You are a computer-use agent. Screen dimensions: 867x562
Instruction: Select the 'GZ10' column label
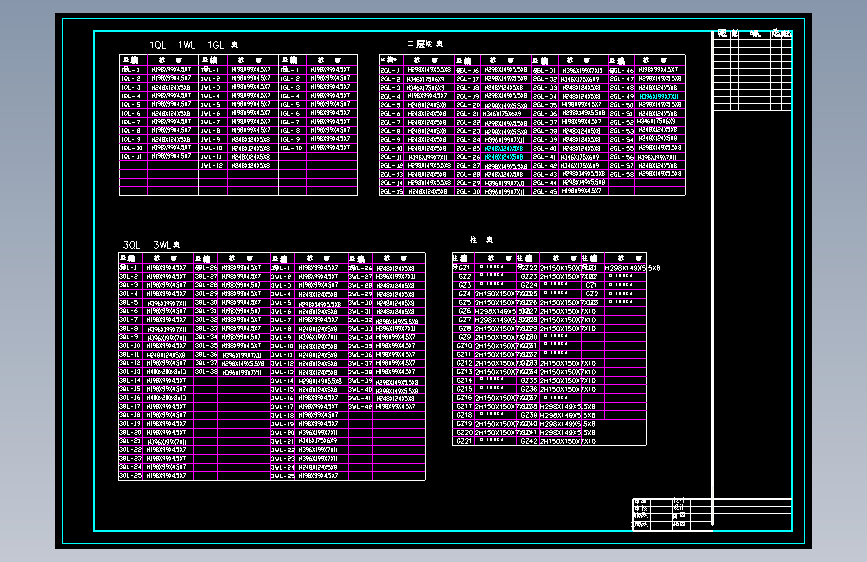click(x=464, y=346)
